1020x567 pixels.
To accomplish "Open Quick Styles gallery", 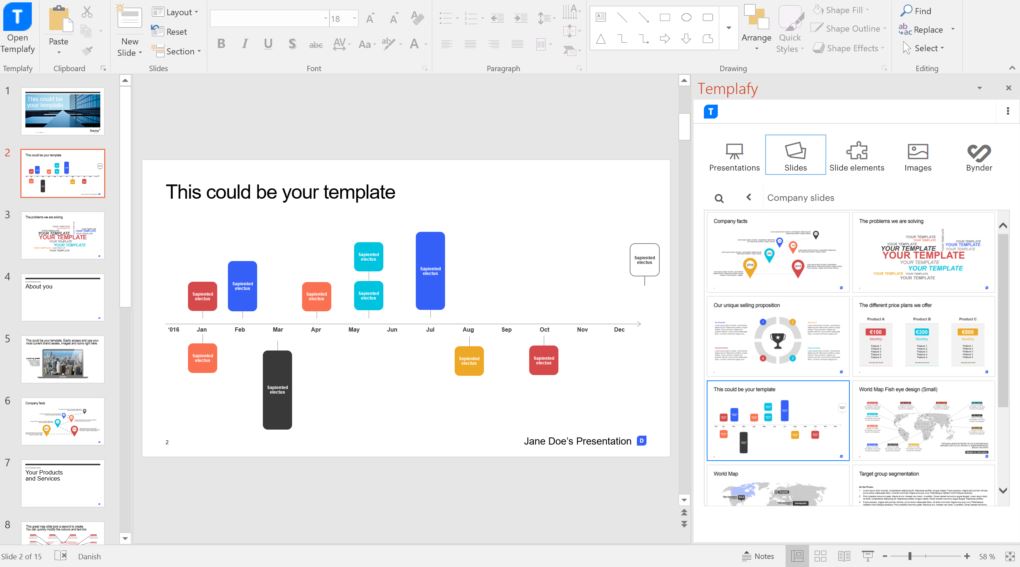I will click(x=790, y=29).
